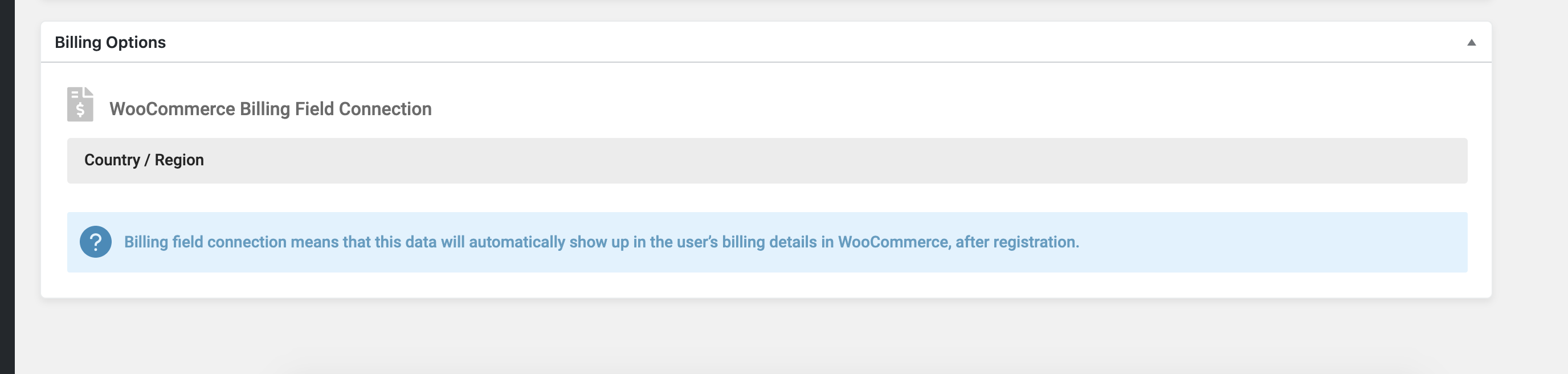Toggle the Billing Options header bar
1568x374 pixels.
click(x=766, y=42)
